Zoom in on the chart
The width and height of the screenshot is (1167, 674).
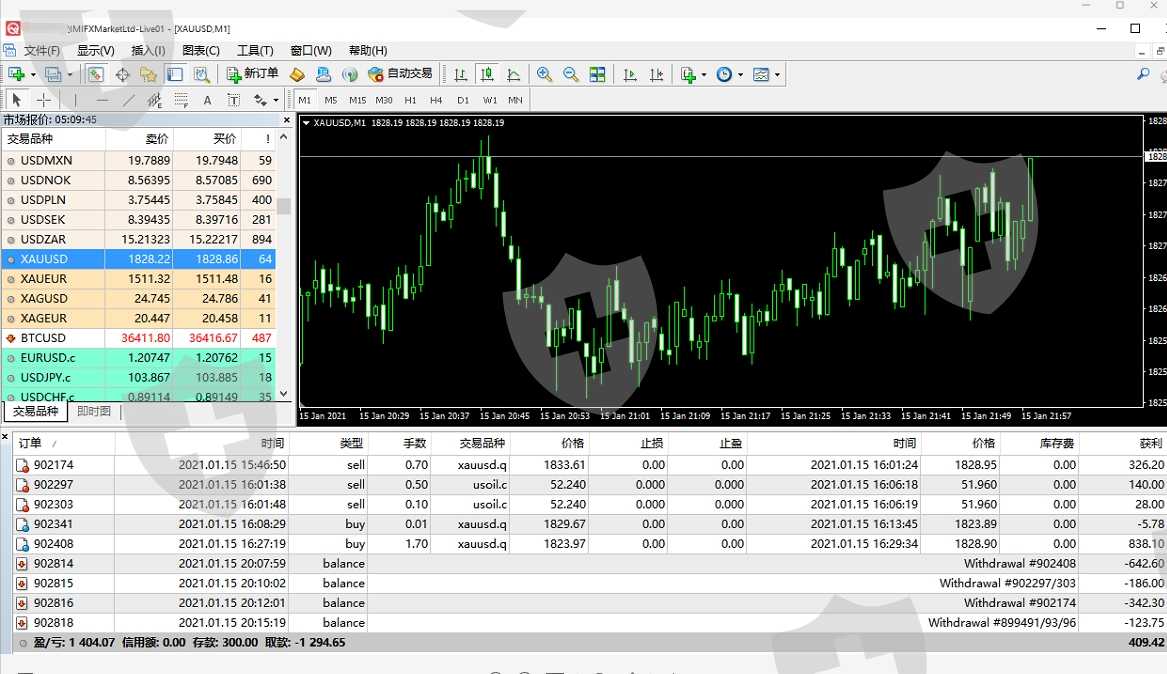click(x=544, y=74)
